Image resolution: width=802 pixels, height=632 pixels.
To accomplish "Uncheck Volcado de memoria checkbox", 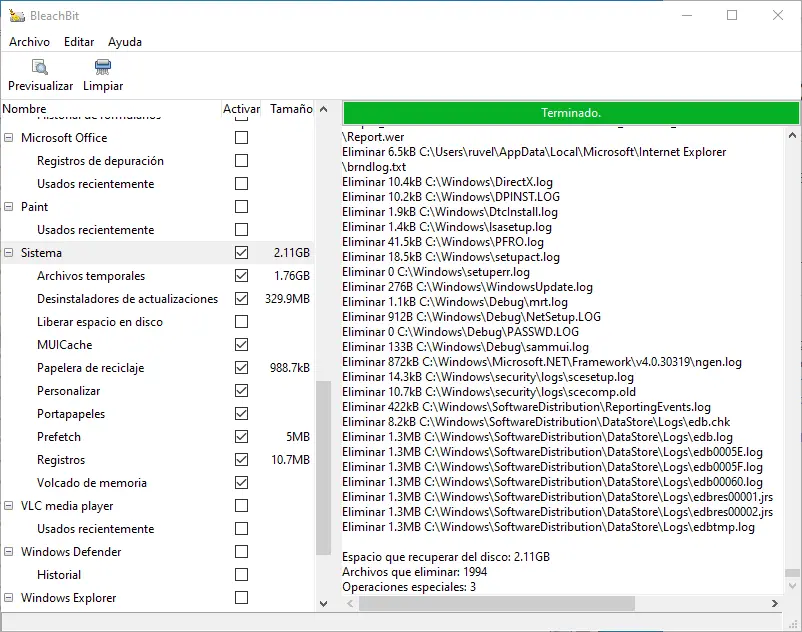I will coord(241,483).
